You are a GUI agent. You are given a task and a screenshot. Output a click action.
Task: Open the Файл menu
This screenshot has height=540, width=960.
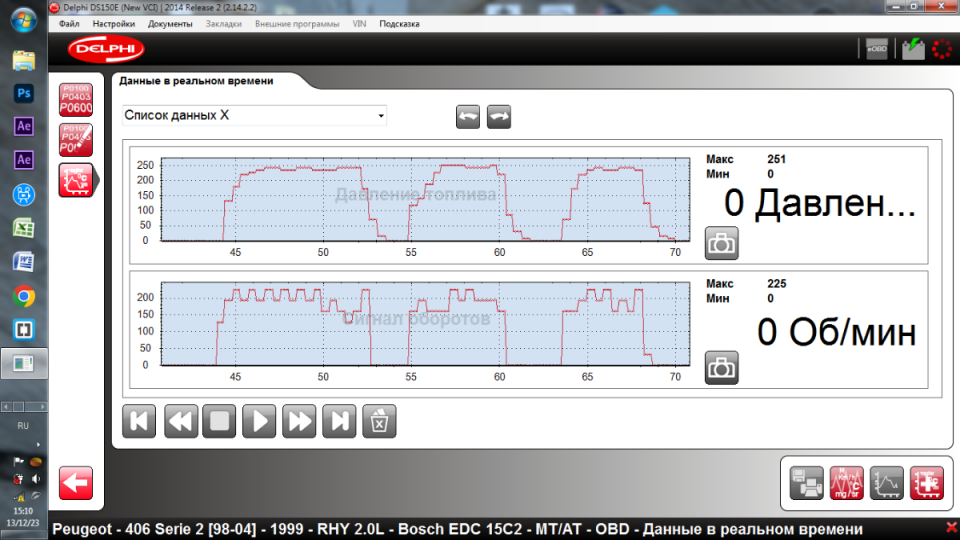click(69, 23)
